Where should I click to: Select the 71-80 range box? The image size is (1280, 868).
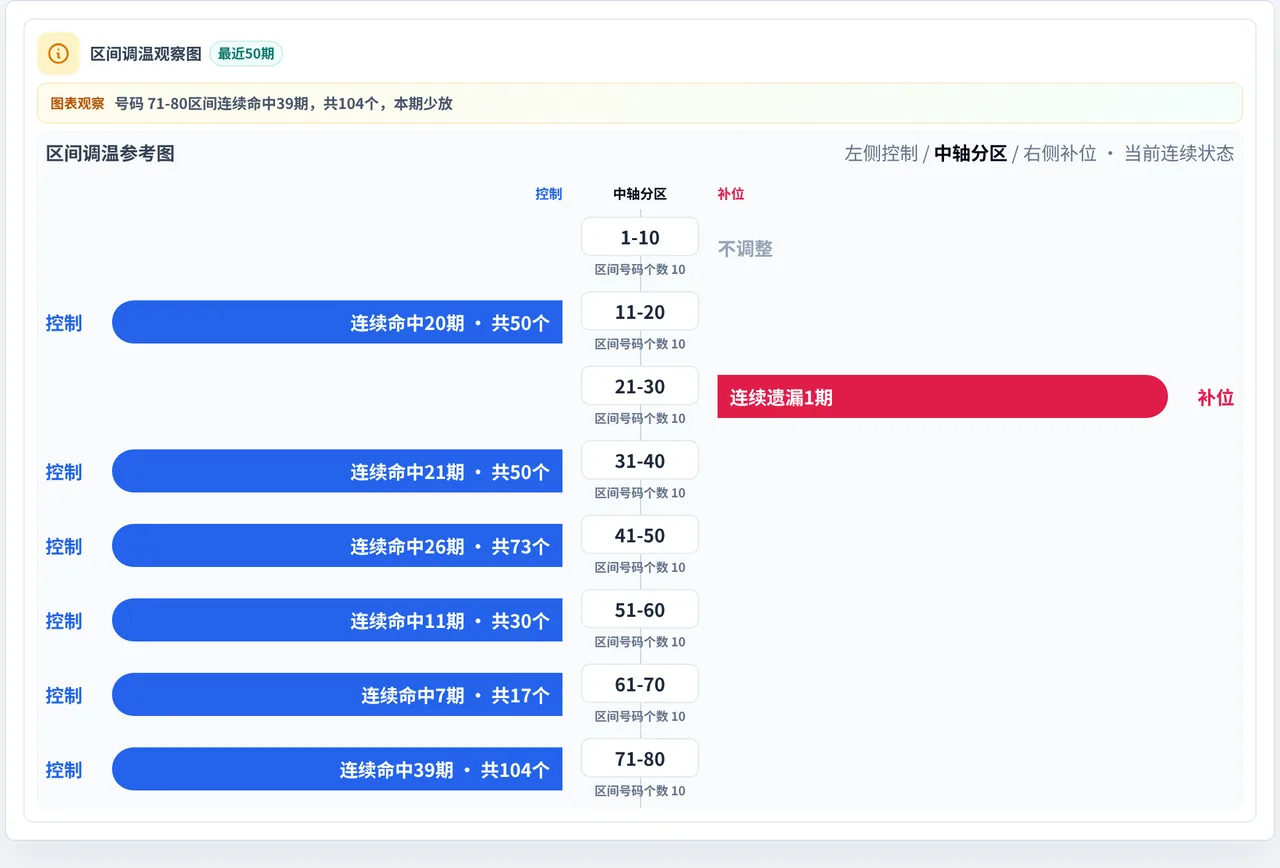coord(640,759)
